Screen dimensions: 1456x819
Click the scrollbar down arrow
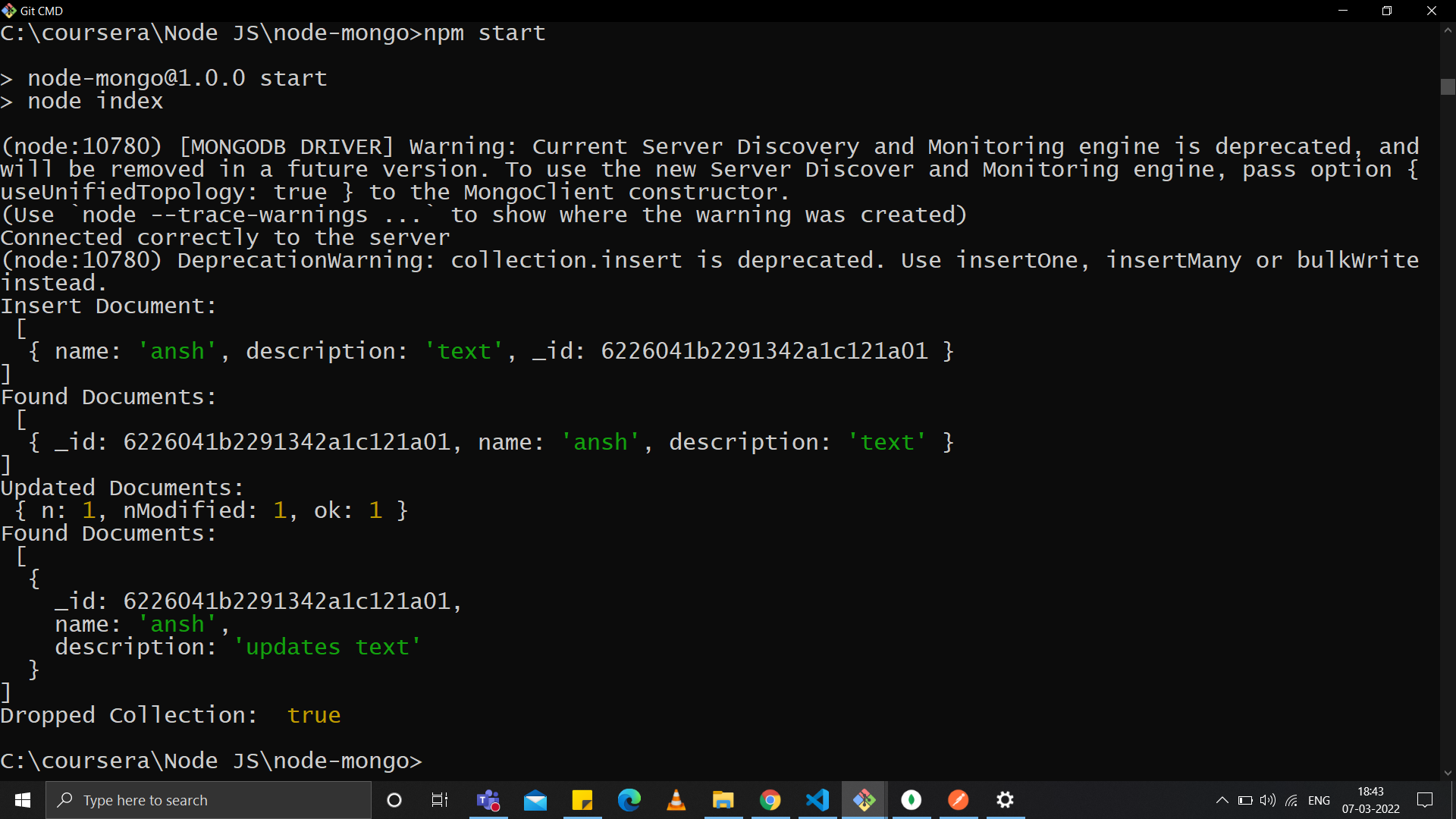[x=1448, y=773]
